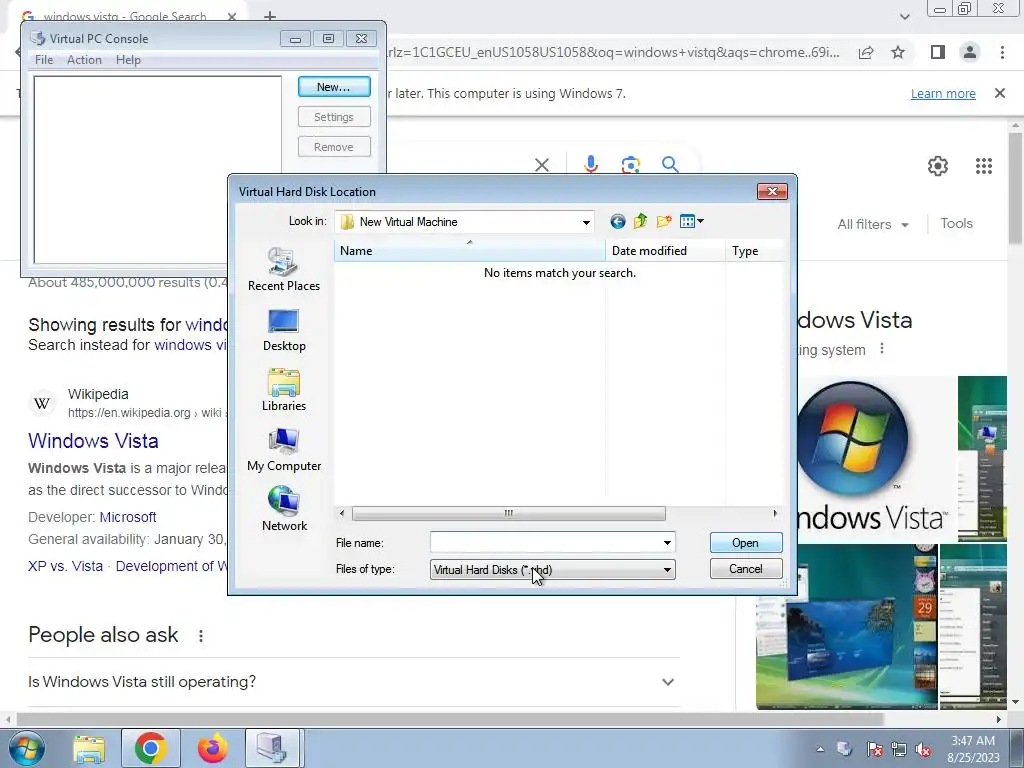The height and width of the screenshot is (768, 1024).
Task: Sort by the Type column header
Action: point(754,251)
